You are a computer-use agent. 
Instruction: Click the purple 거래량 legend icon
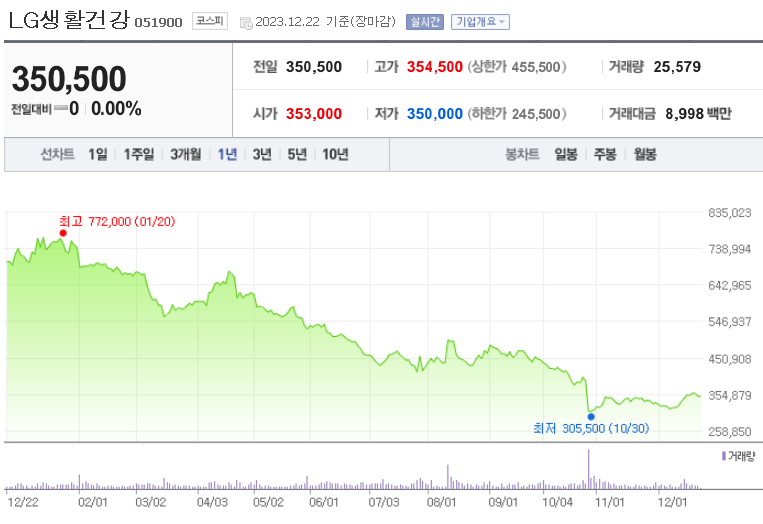[724, 456]
